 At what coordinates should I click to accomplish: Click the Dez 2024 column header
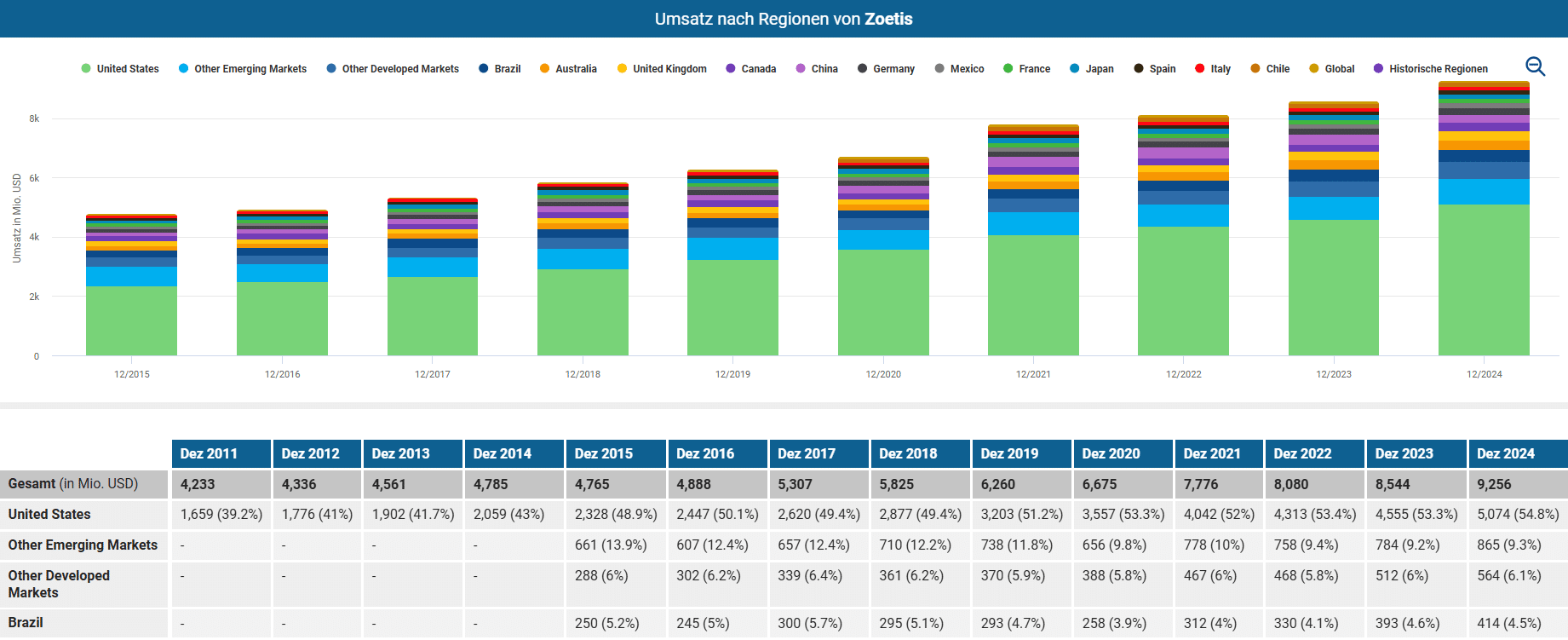point(1518,453)
